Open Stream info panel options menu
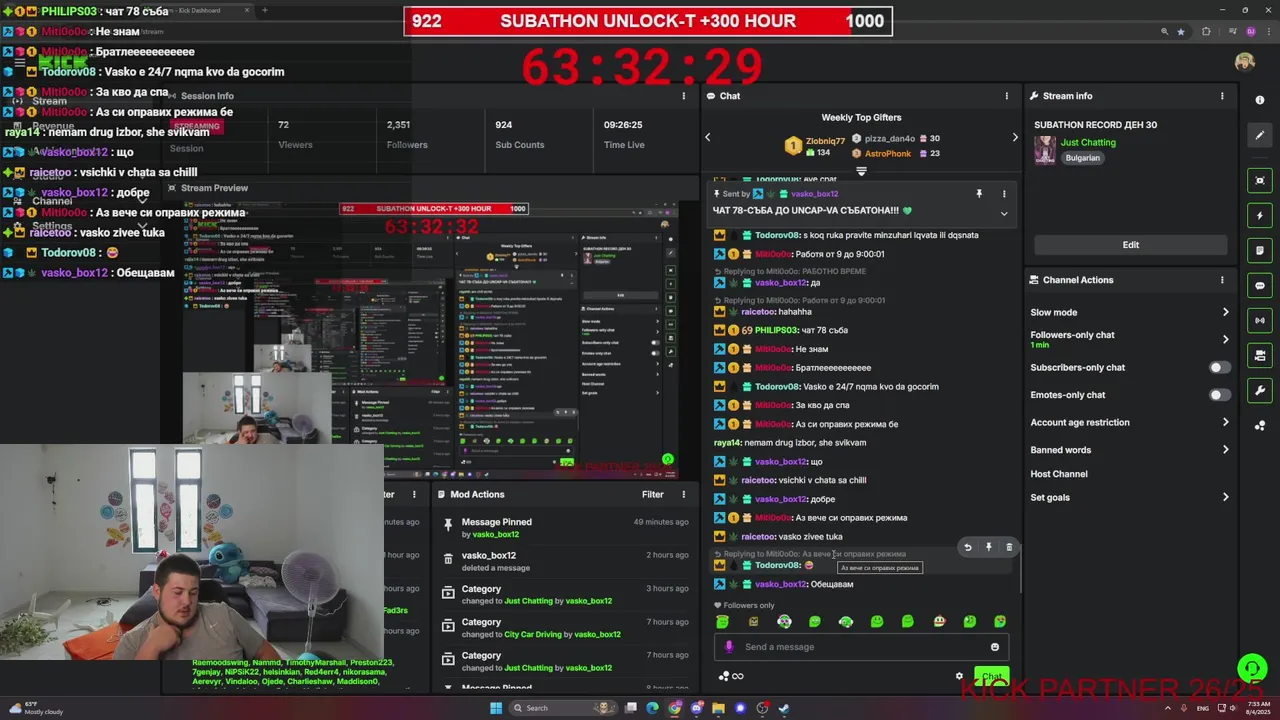Viewport: 1280px width, 720px height. tap(1221, 96)
